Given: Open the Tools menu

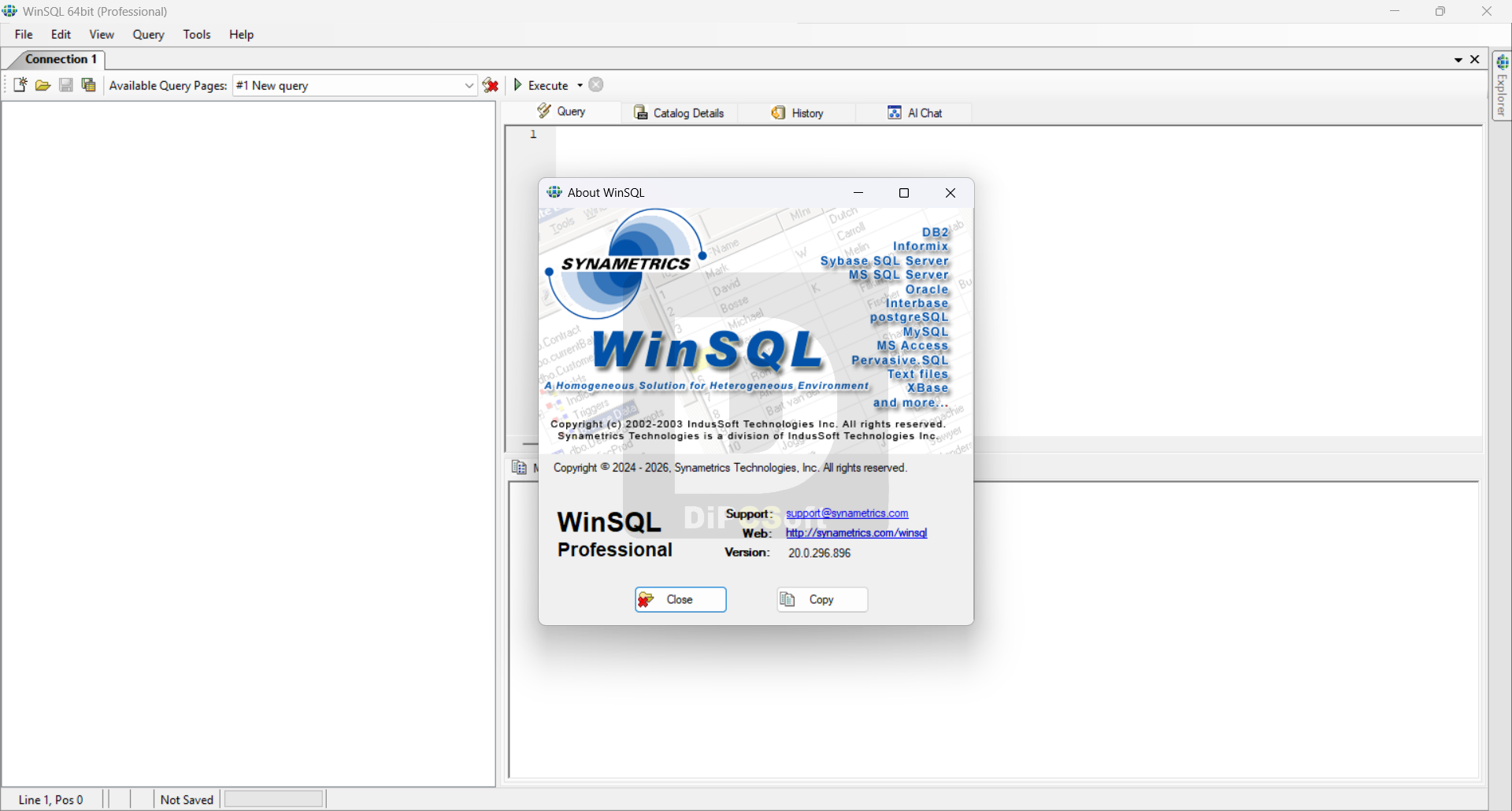Looking at the screenshot, I should pyautogui.click(x=197, y=35).
